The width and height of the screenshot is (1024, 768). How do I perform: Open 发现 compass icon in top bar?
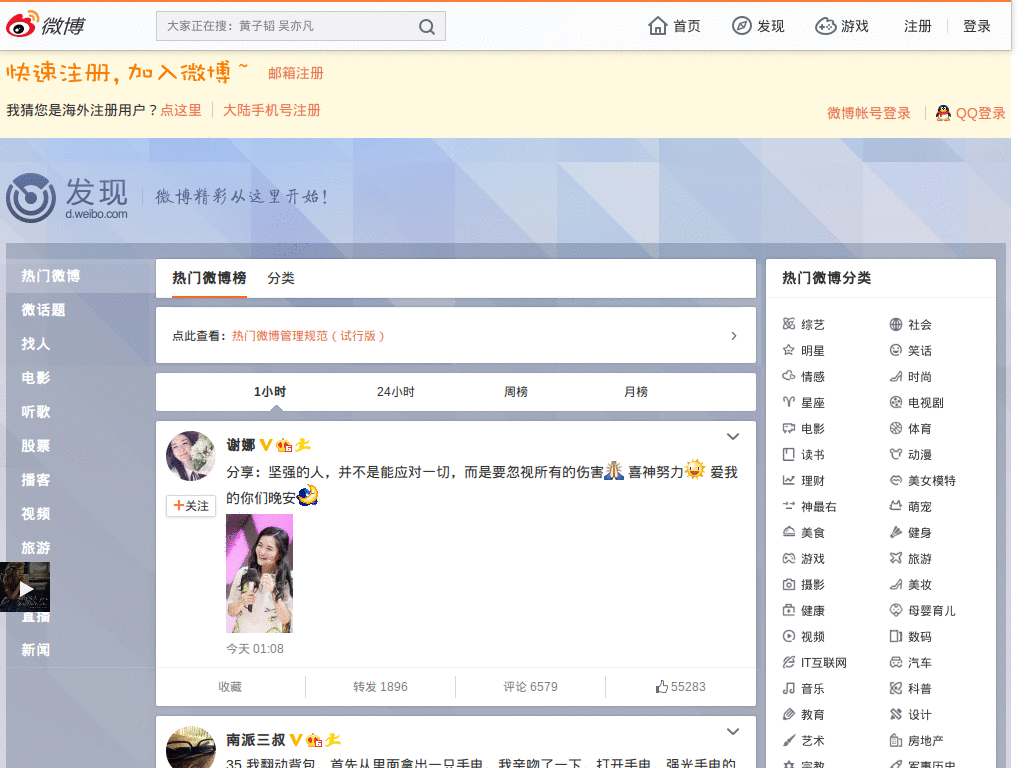tap(741, 26)
